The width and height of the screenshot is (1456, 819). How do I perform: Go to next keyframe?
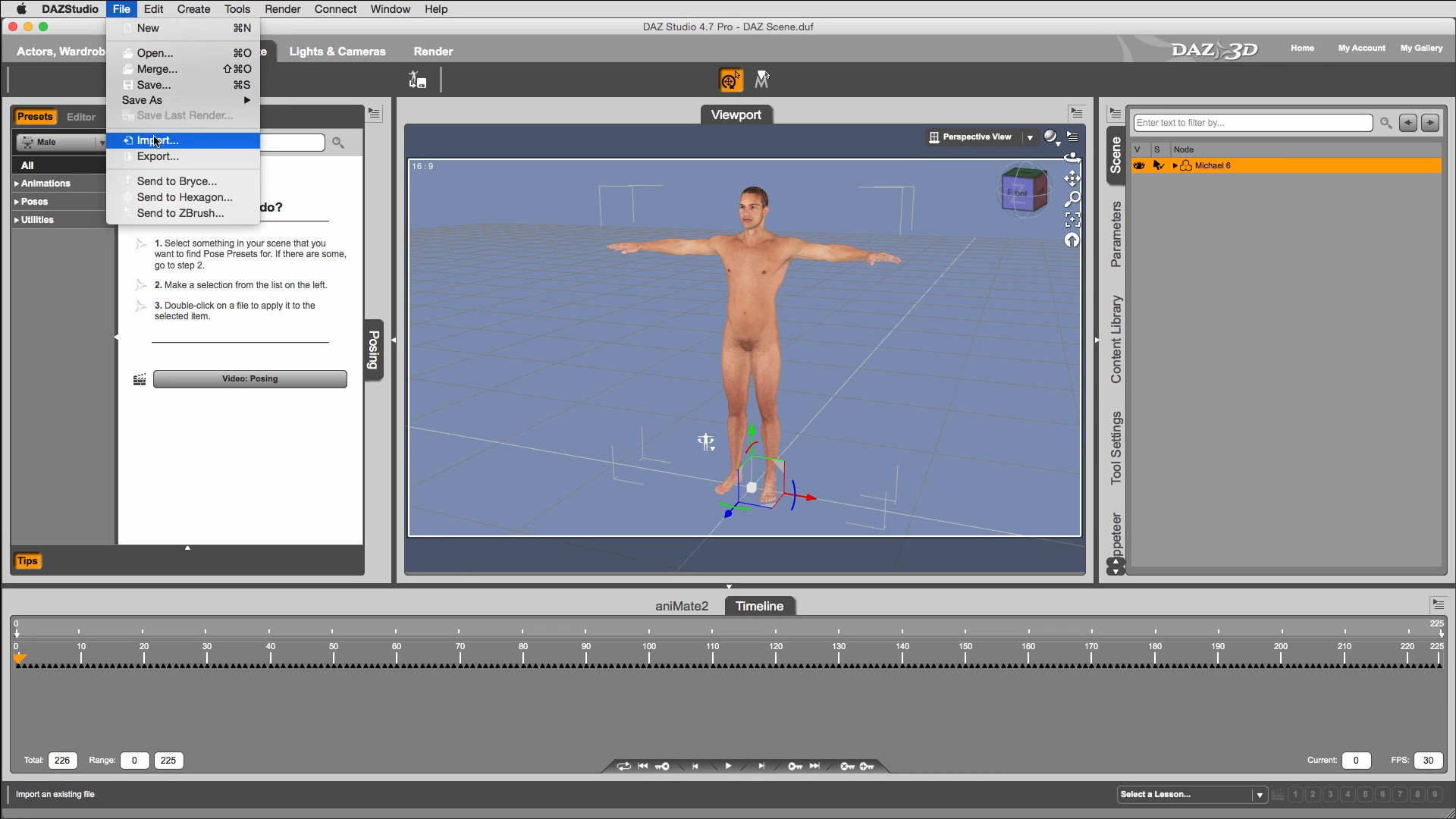click(795, 766)
